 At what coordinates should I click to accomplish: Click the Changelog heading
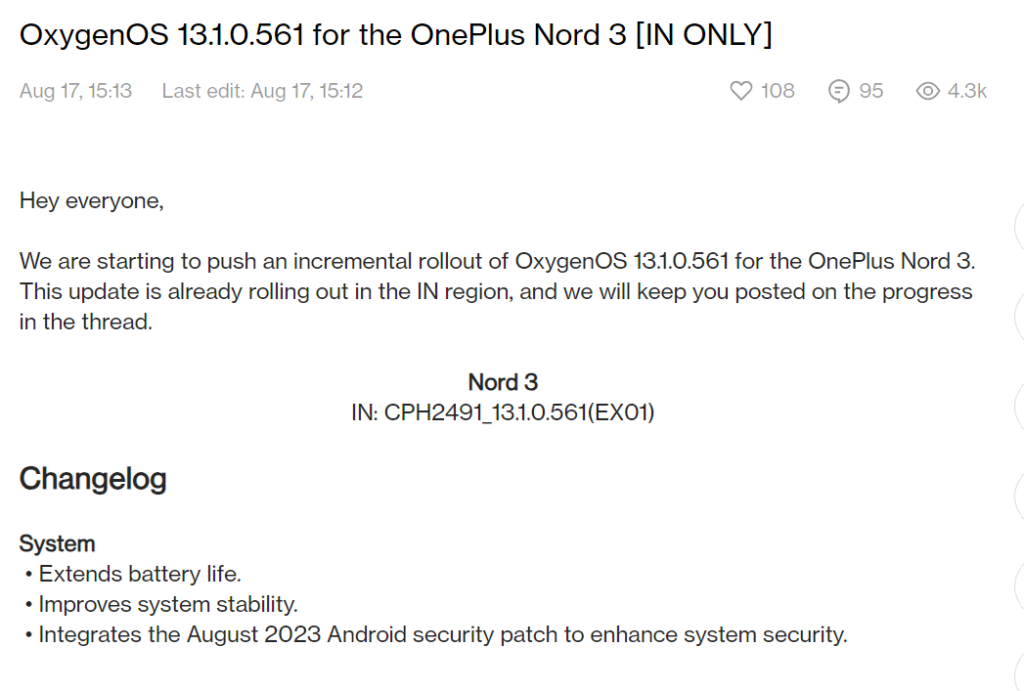93,479
